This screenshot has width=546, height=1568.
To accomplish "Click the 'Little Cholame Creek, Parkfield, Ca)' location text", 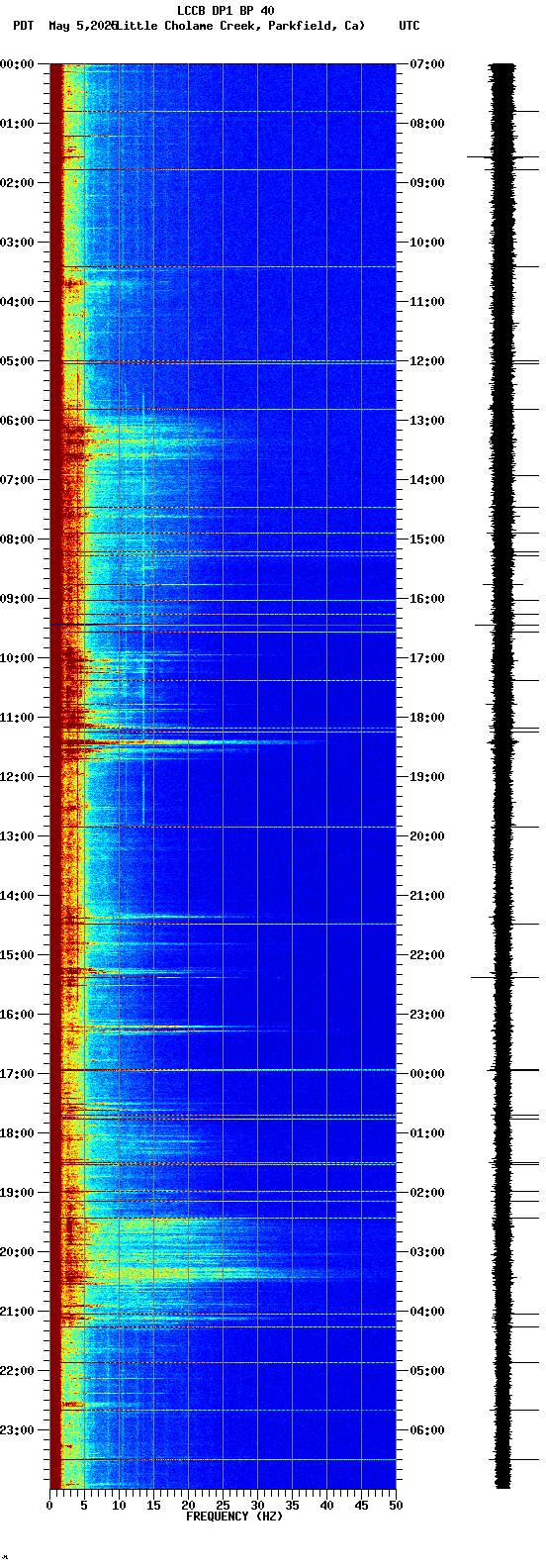I will tap(239, 26).
